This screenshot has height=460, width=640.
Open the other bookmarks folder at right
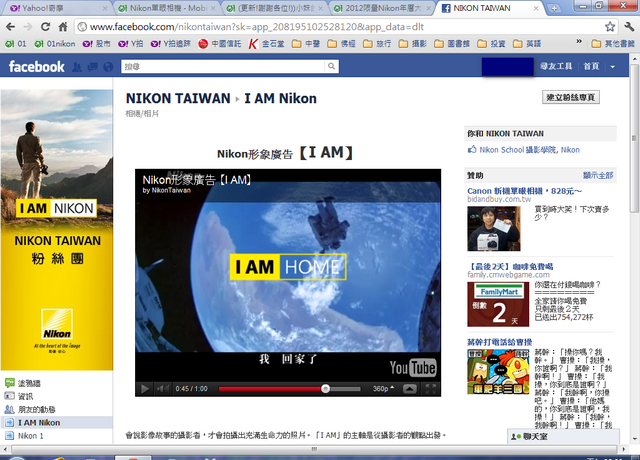[613, 44]
